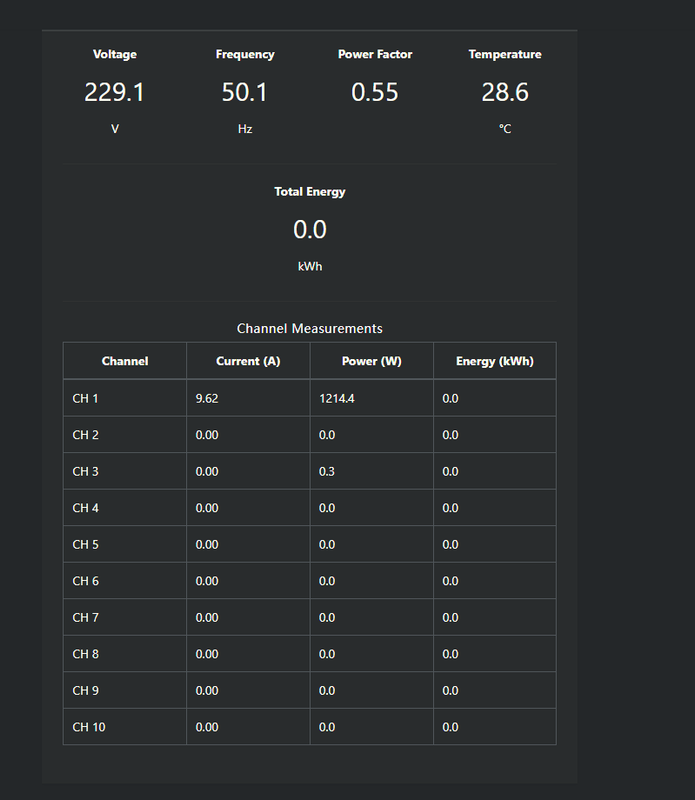Click the CH 8 current cell

(x=248, y=654)
